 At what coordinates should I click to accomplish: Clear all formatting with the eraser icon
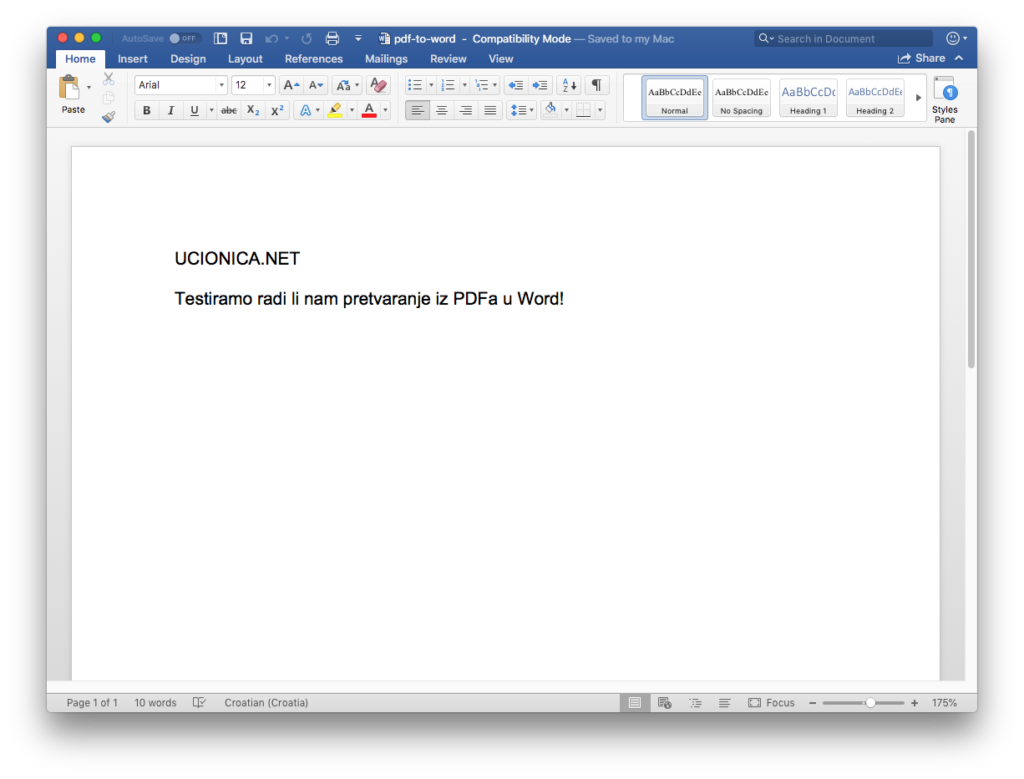(378, 85)
